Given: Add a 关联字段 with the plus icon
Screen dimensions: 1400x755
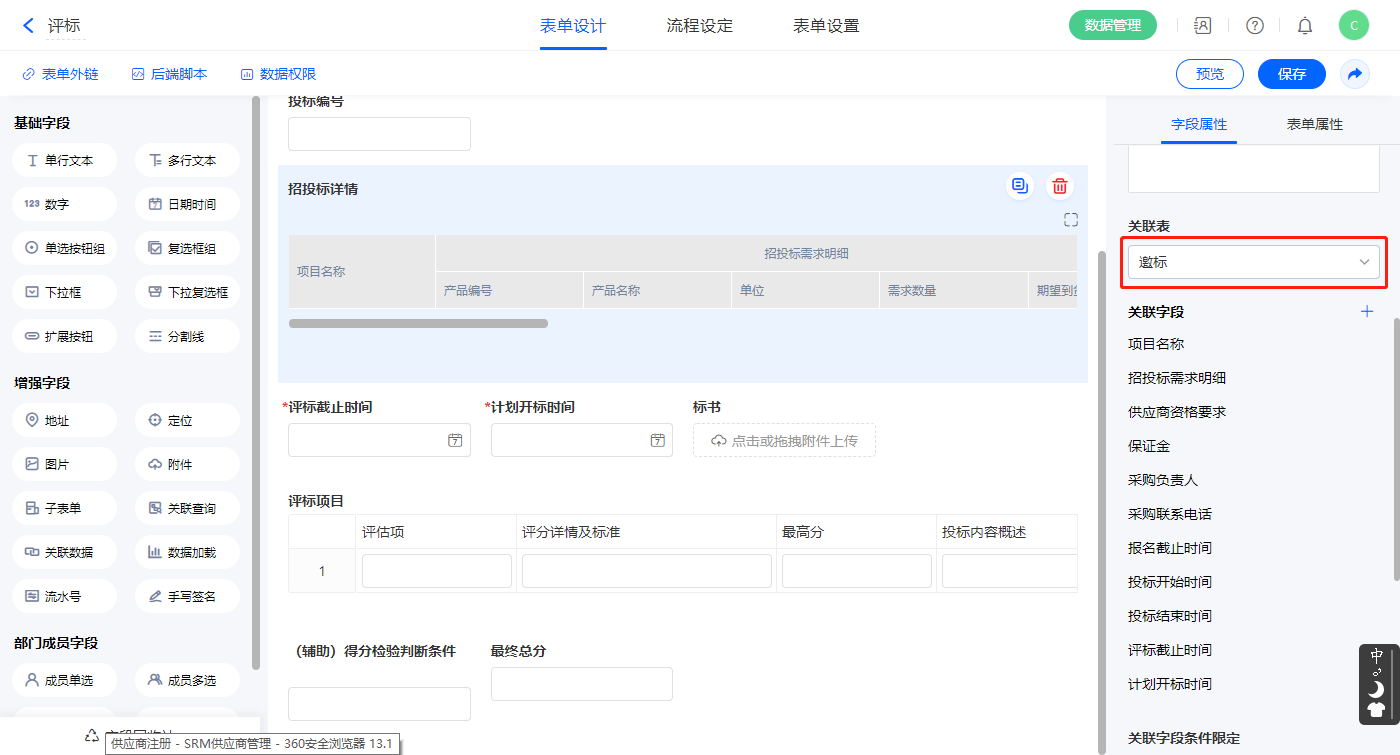Looking at the screenshot, I should (1367, 312).
